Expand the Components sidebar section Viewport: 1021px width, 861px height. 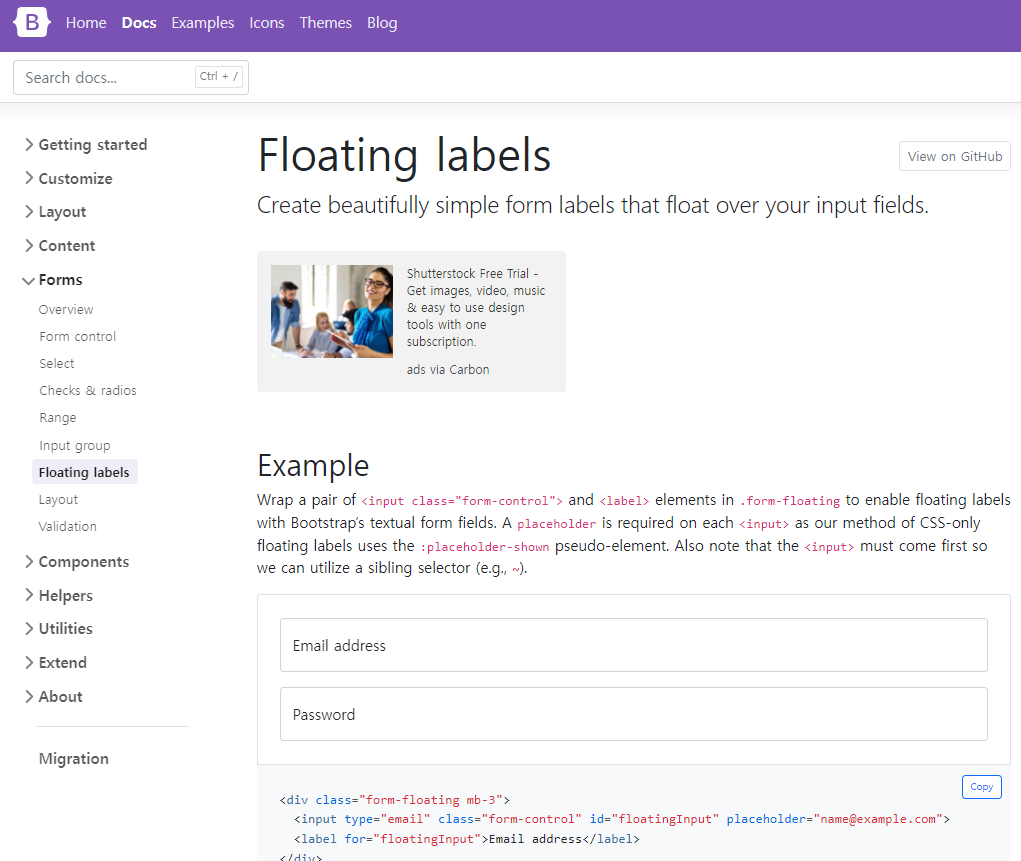point(77,561)
